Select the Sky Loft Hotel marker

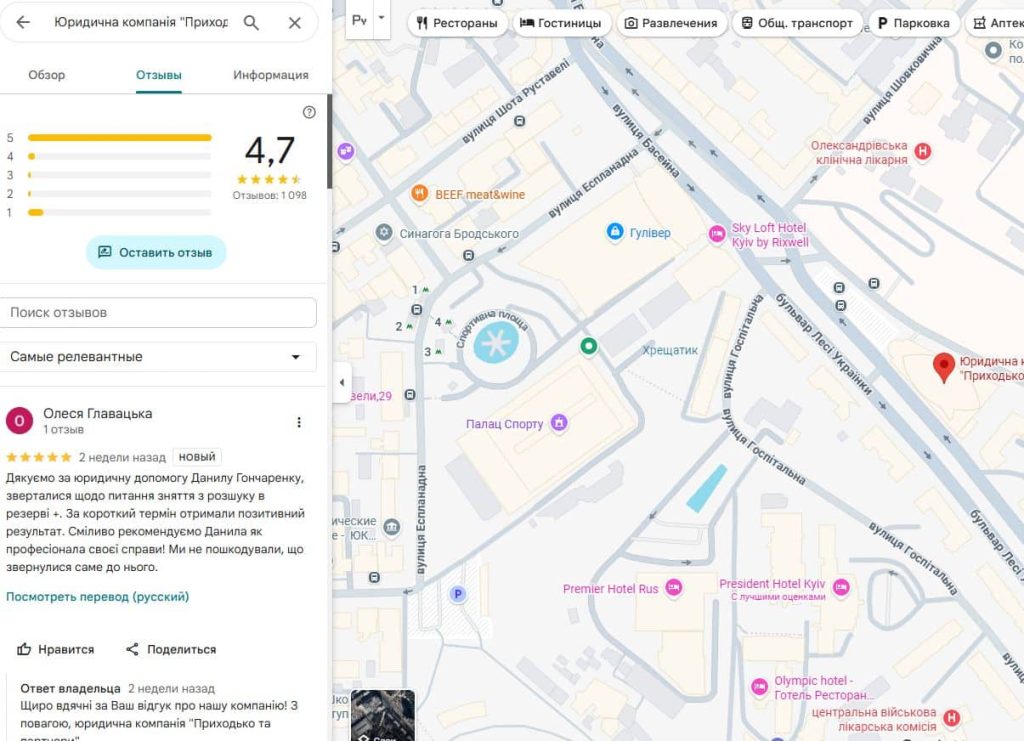tap(716, 234)
